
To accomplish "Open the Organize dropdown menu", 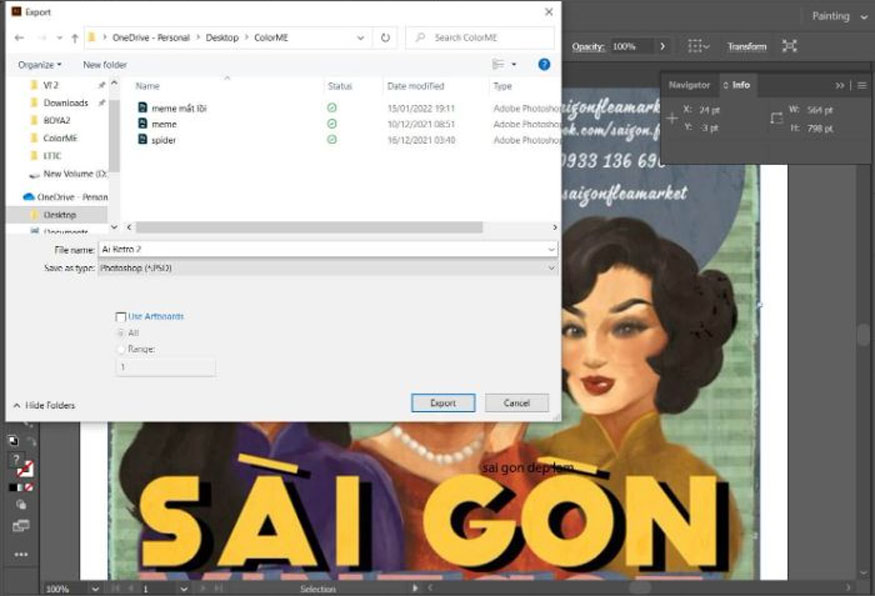I will [x=41, y=63].
